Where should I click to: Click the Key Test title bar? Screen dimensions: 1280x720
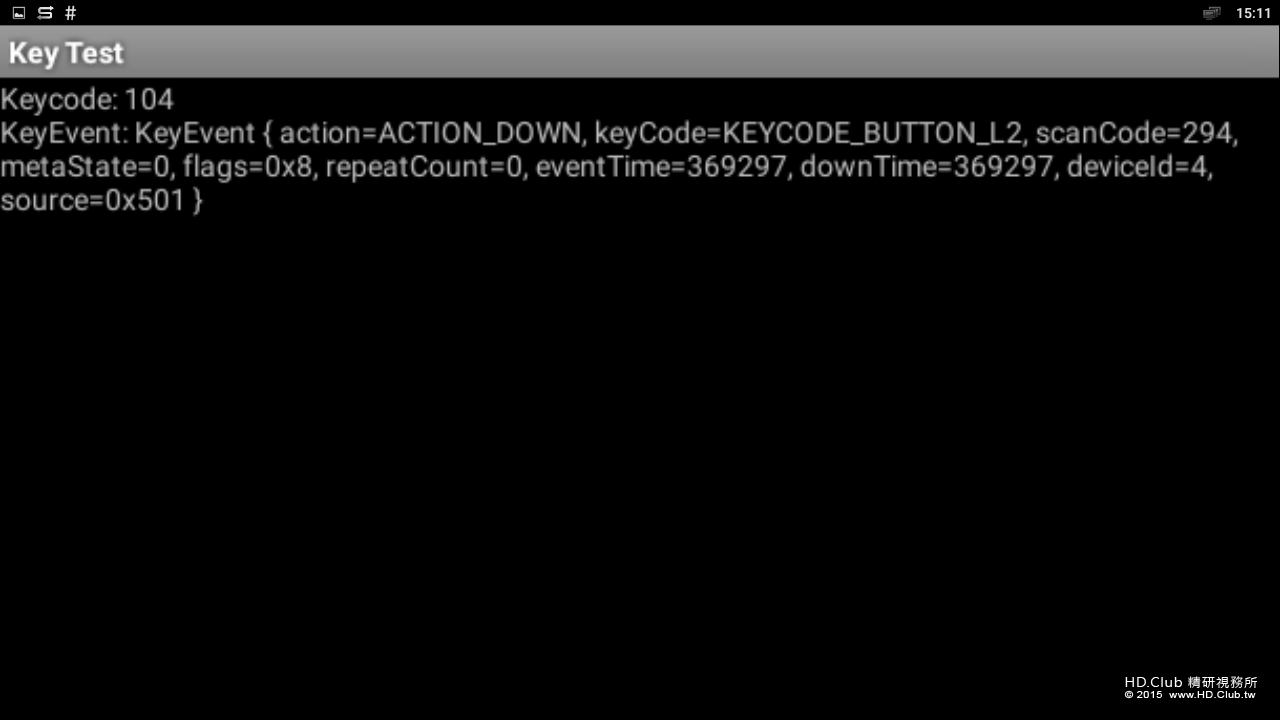pyautogui.click(x=66, y=53)
